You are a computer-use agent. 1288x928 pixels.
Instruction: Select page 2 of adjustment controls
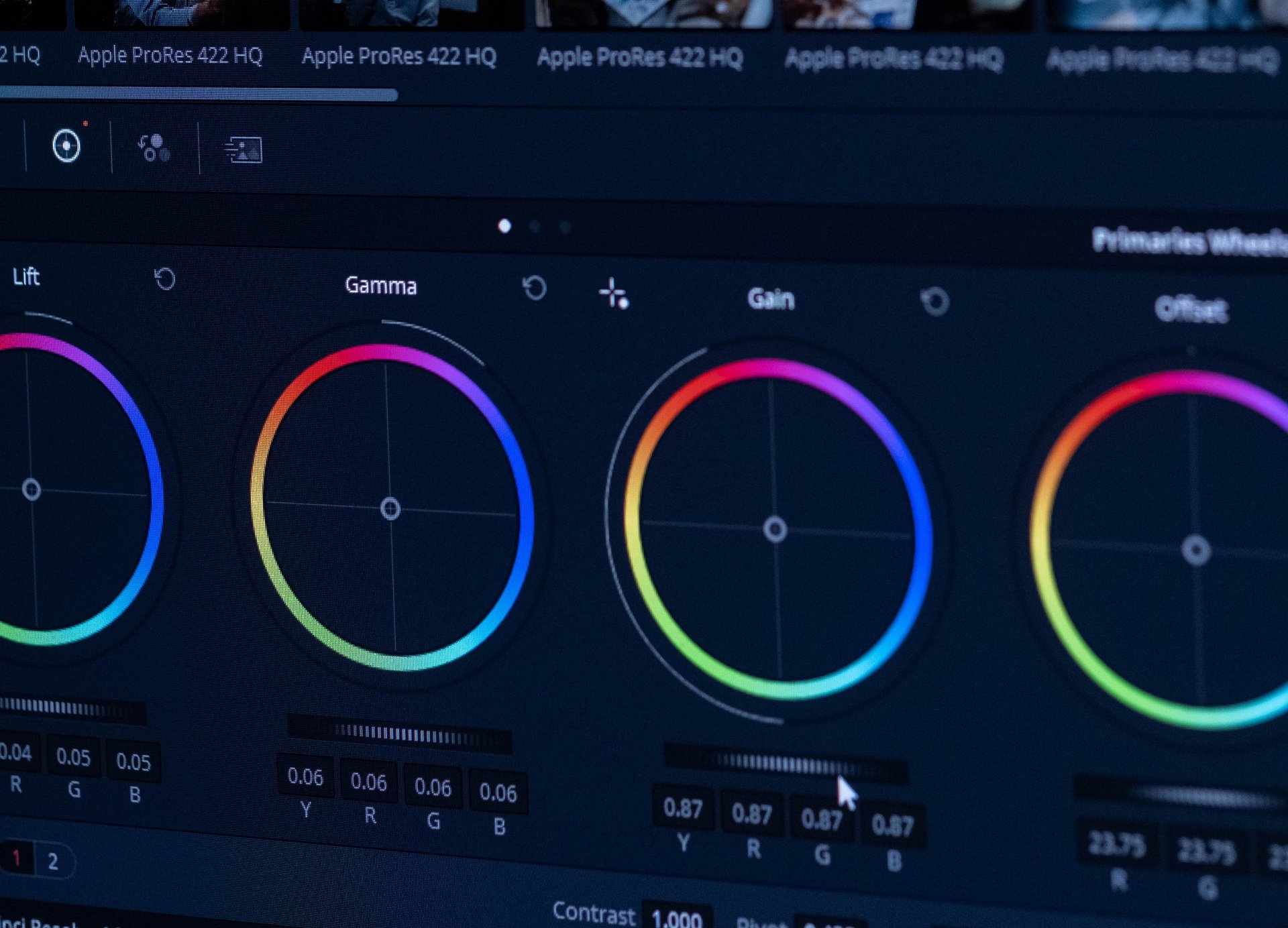pos(53,861)
